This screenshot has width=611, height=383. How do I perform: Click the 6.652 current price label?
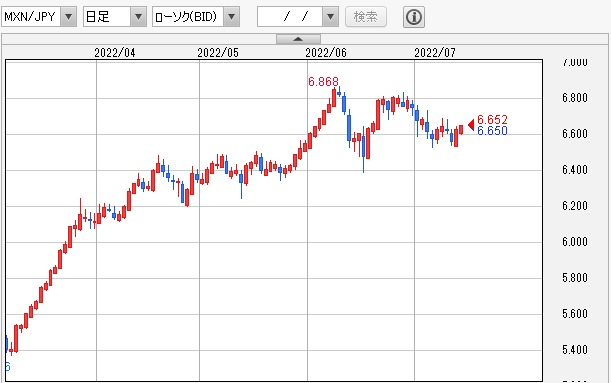point(493,120)
